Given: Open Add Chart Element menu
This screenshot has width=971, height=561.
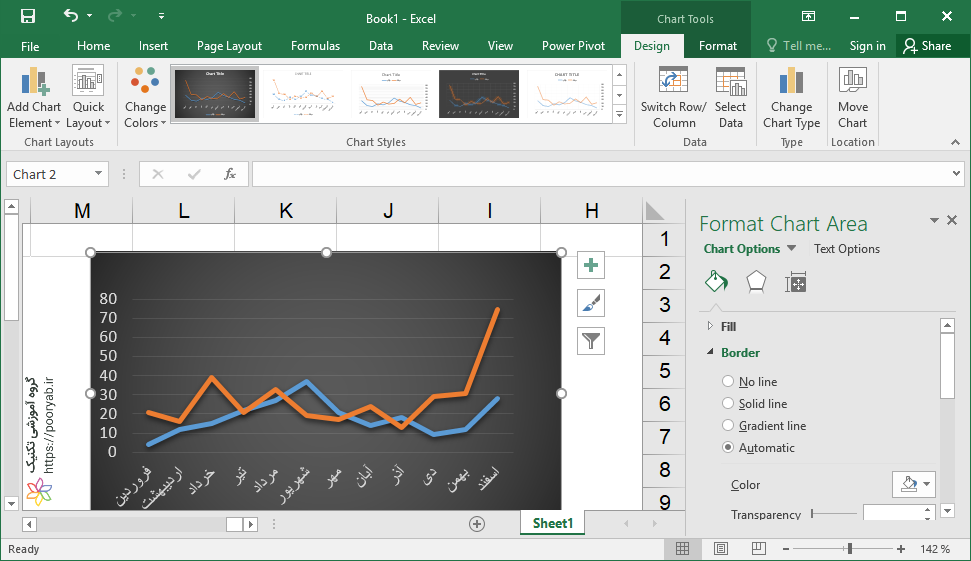Looking at the screenshot, I should click(34, 97).
